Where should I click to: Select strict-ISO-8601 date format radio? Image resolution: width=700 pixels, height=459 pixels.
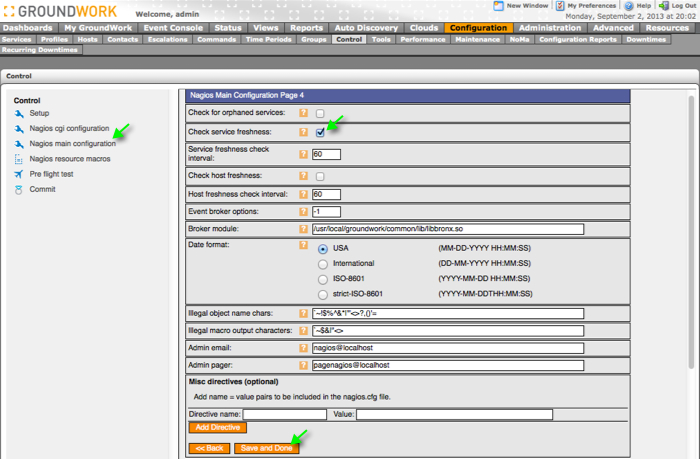coord(323,295)
